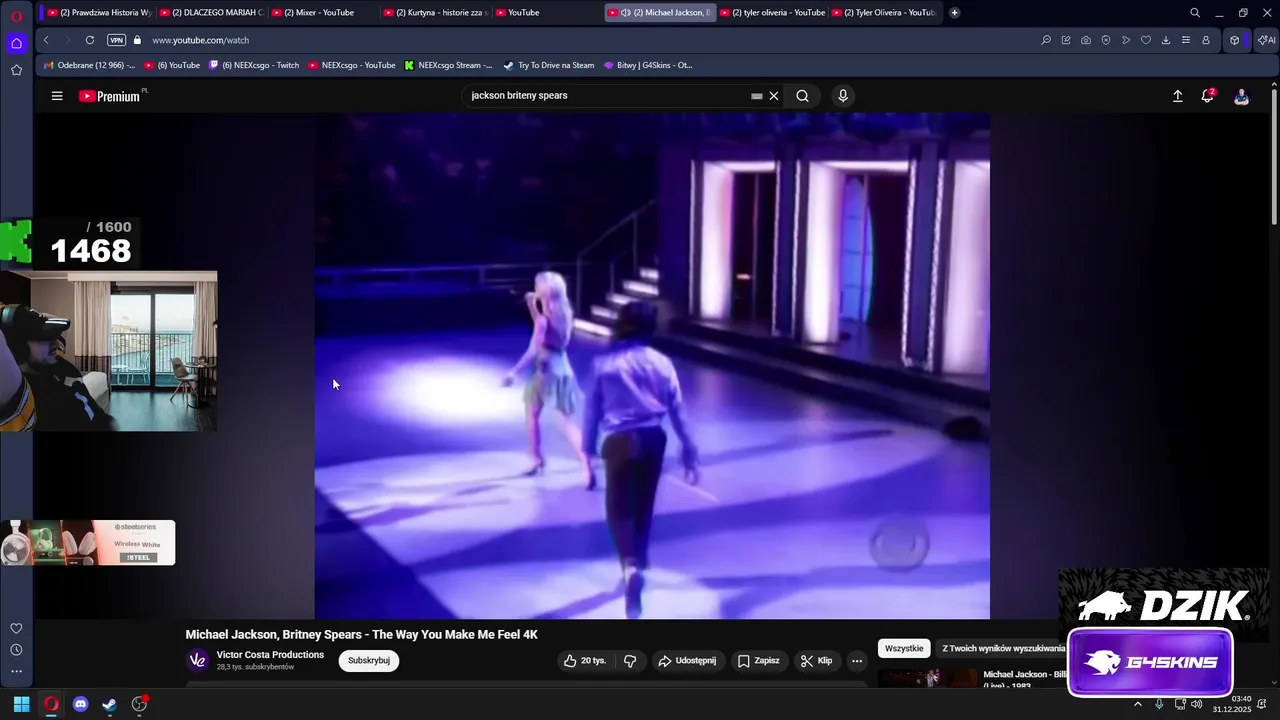This screenshot has width=1280, height=720.
Task: Switch to DLACZEGO MARIAH tab
Action: click(x=212, y=13)
